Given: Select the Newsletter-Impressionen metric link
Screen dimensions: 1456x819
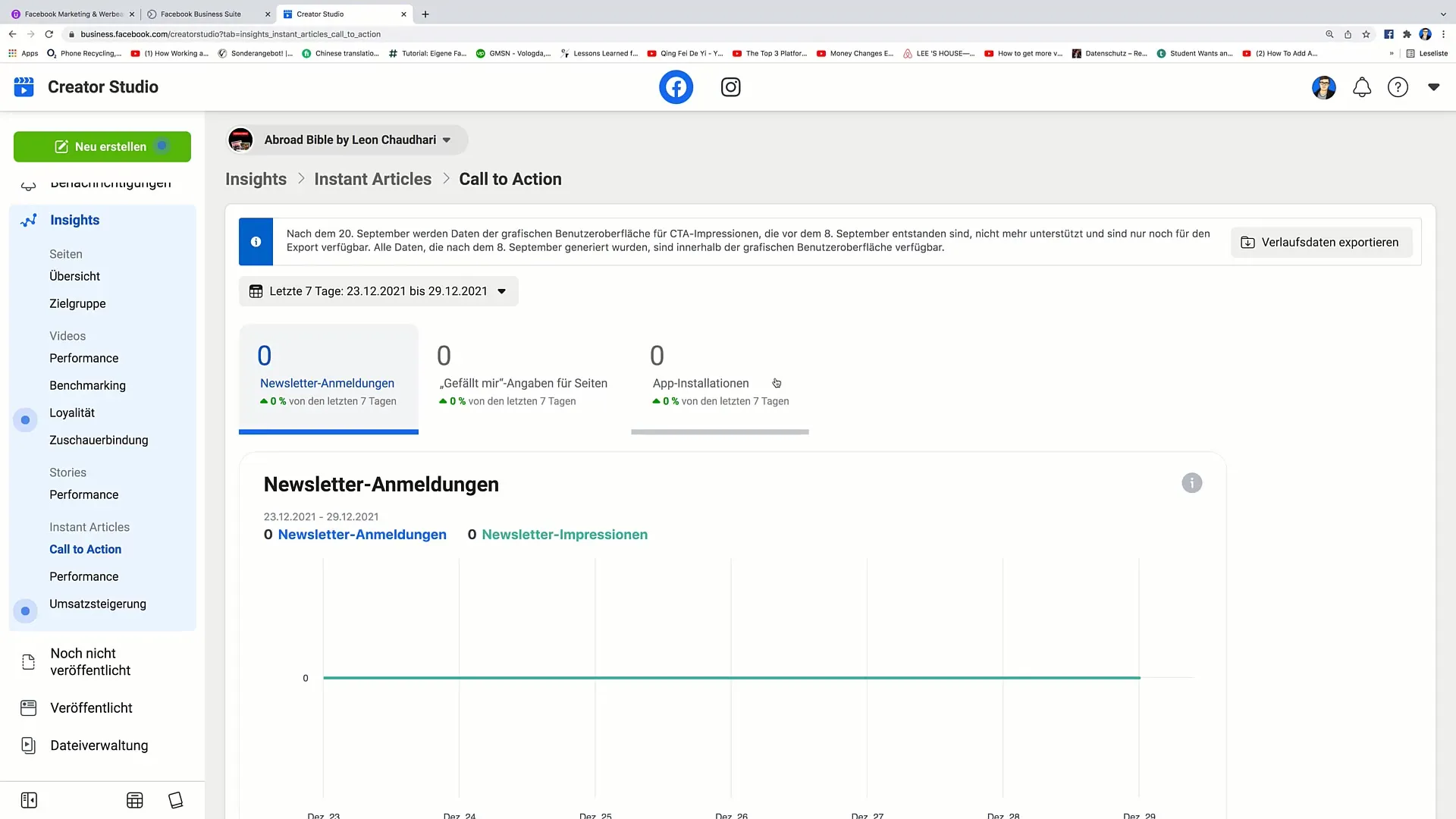Looking at the screenshot, I should click(x=564, y=534).
